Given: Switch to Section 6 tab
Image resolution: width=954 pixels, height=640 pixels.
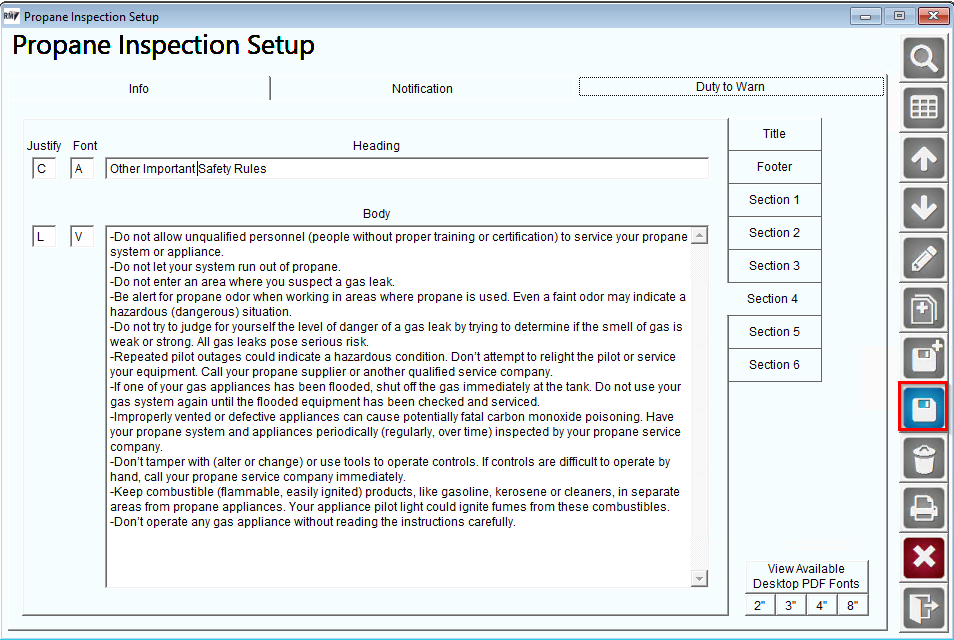Looking at the screenshot, I should (x=774, y=364).
